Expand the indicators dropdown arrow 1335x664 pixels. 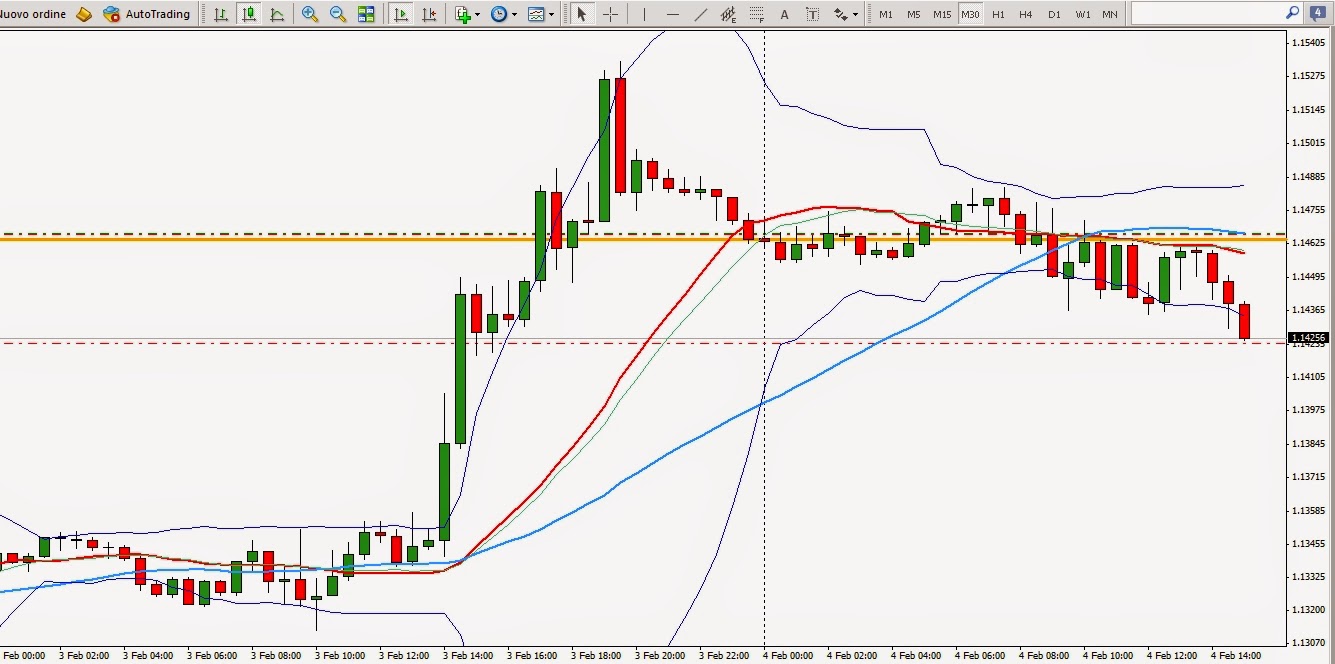point(478,15)
